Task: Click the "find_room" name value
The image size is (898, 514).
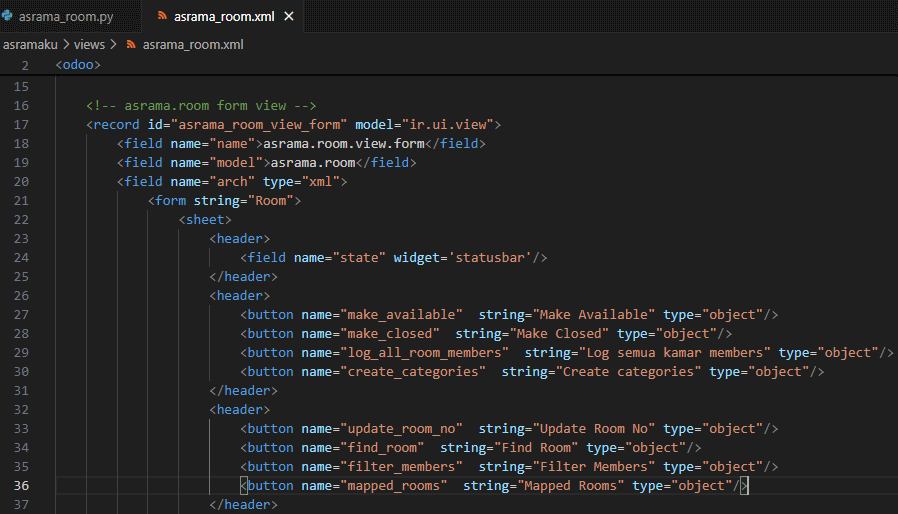Action: pos(382,448)
